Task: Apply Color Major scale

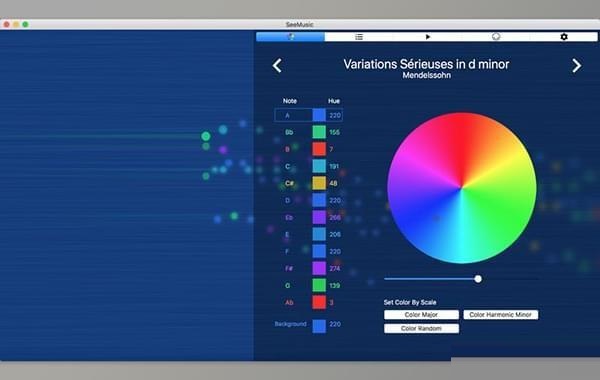Action: click(x=421, y=315)
